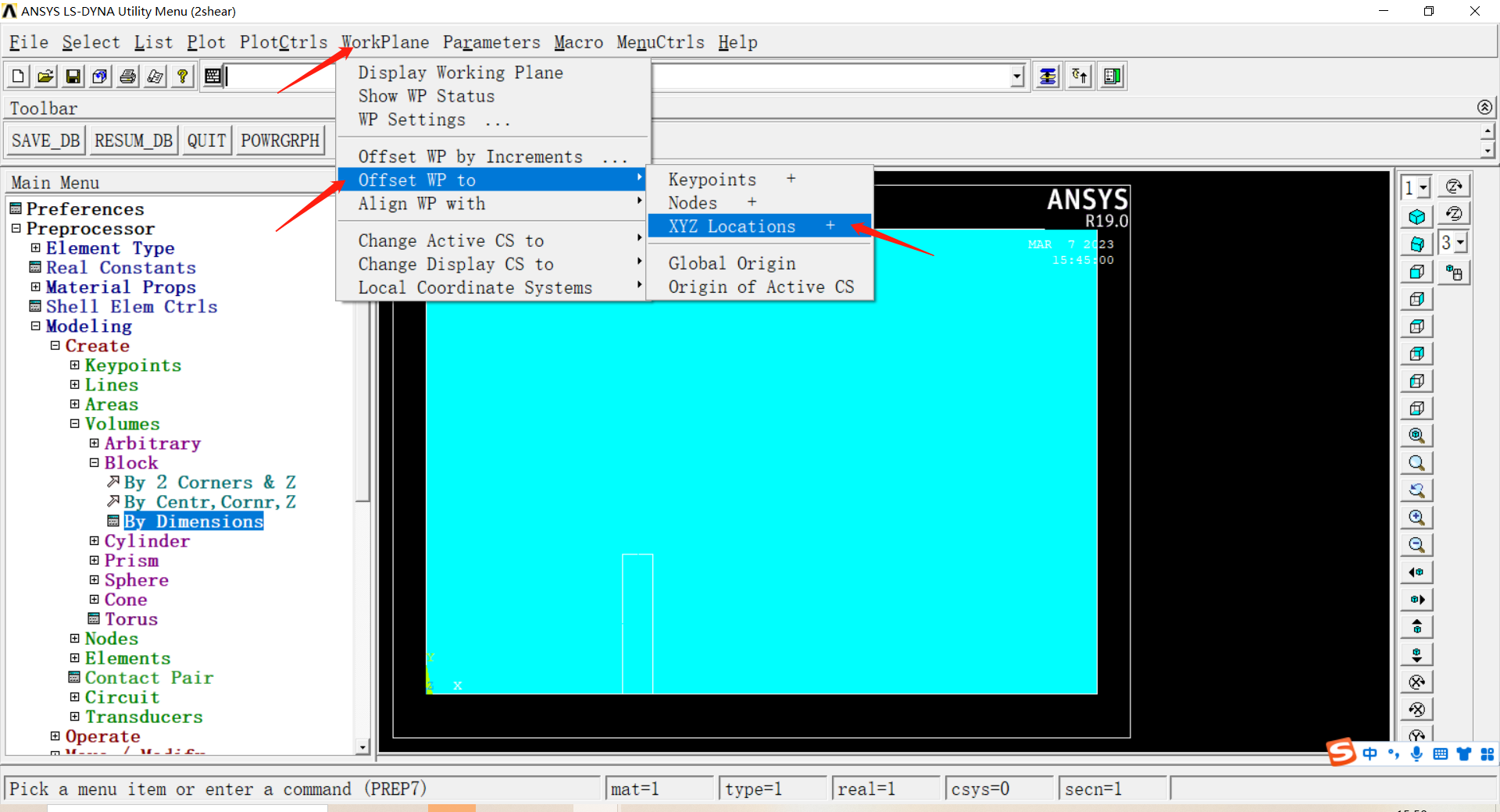Click the Dynamic Model Mode icon
Viewport: 1500px width, 812px height.
point(1454,272)
